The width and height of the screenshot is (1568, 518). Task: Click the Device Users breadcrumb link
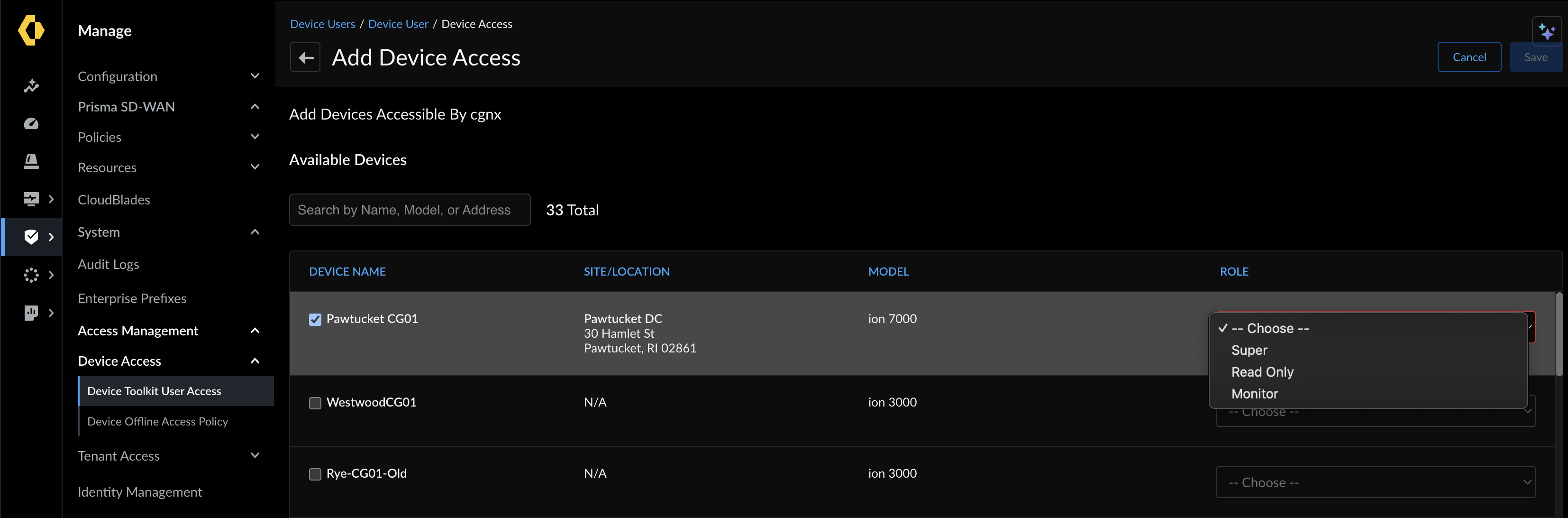coord(322,24)
